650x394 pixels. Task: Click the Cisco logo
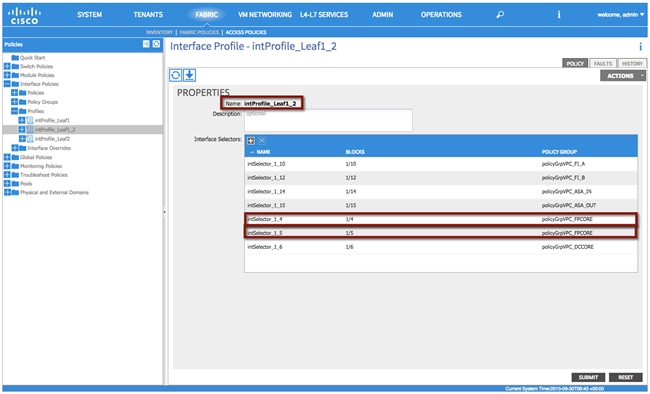(x=24, y=15)
